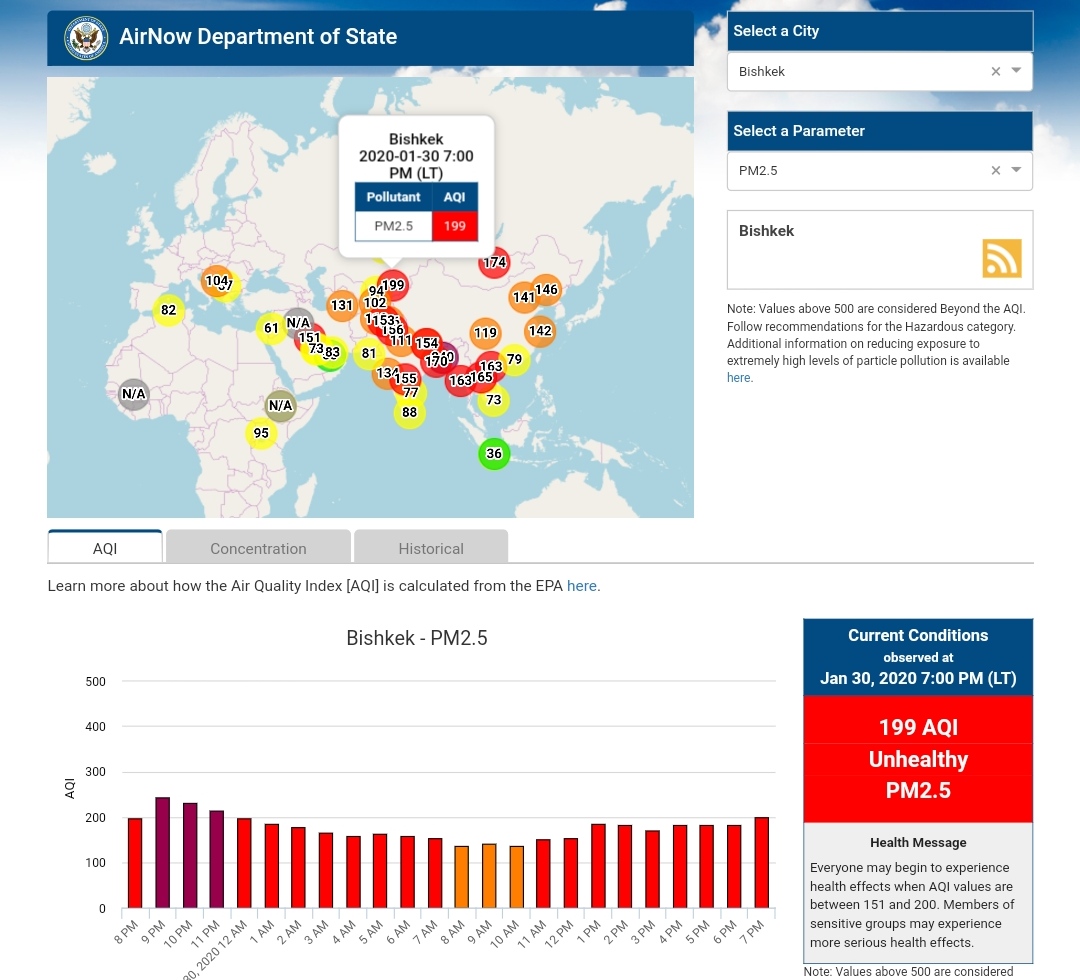Open the Historical tab
1080x980 pixels.
coord(430,548)
